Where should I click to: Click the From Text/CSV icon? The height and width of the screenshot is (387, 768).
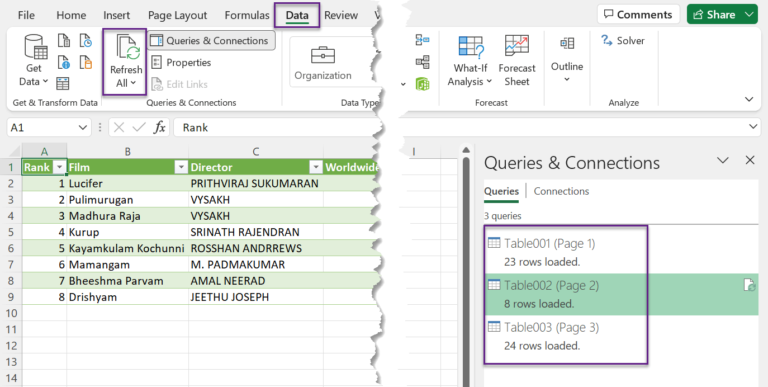click(64, 41)
